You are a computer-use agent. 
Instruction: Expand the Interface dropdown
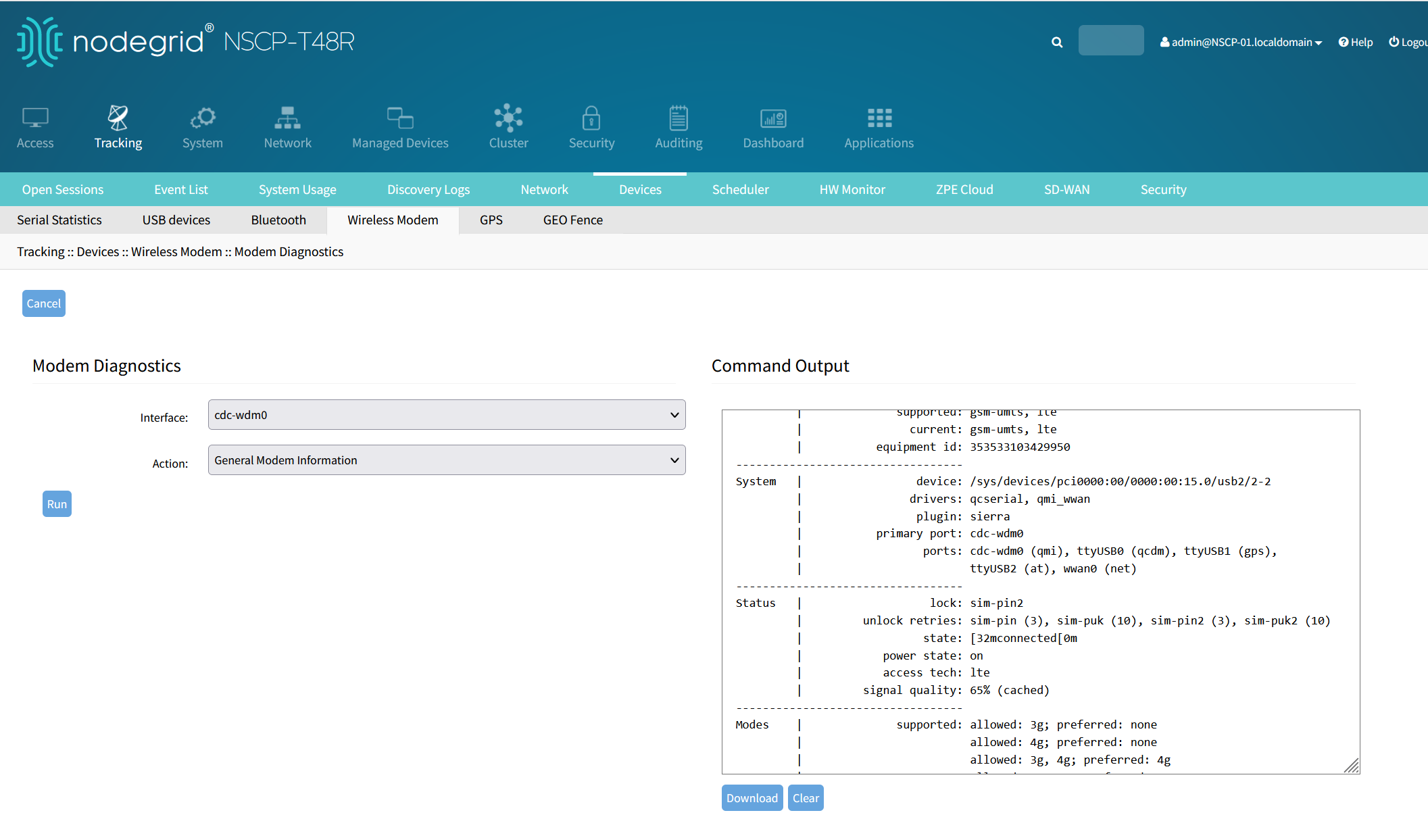[447, 415]
